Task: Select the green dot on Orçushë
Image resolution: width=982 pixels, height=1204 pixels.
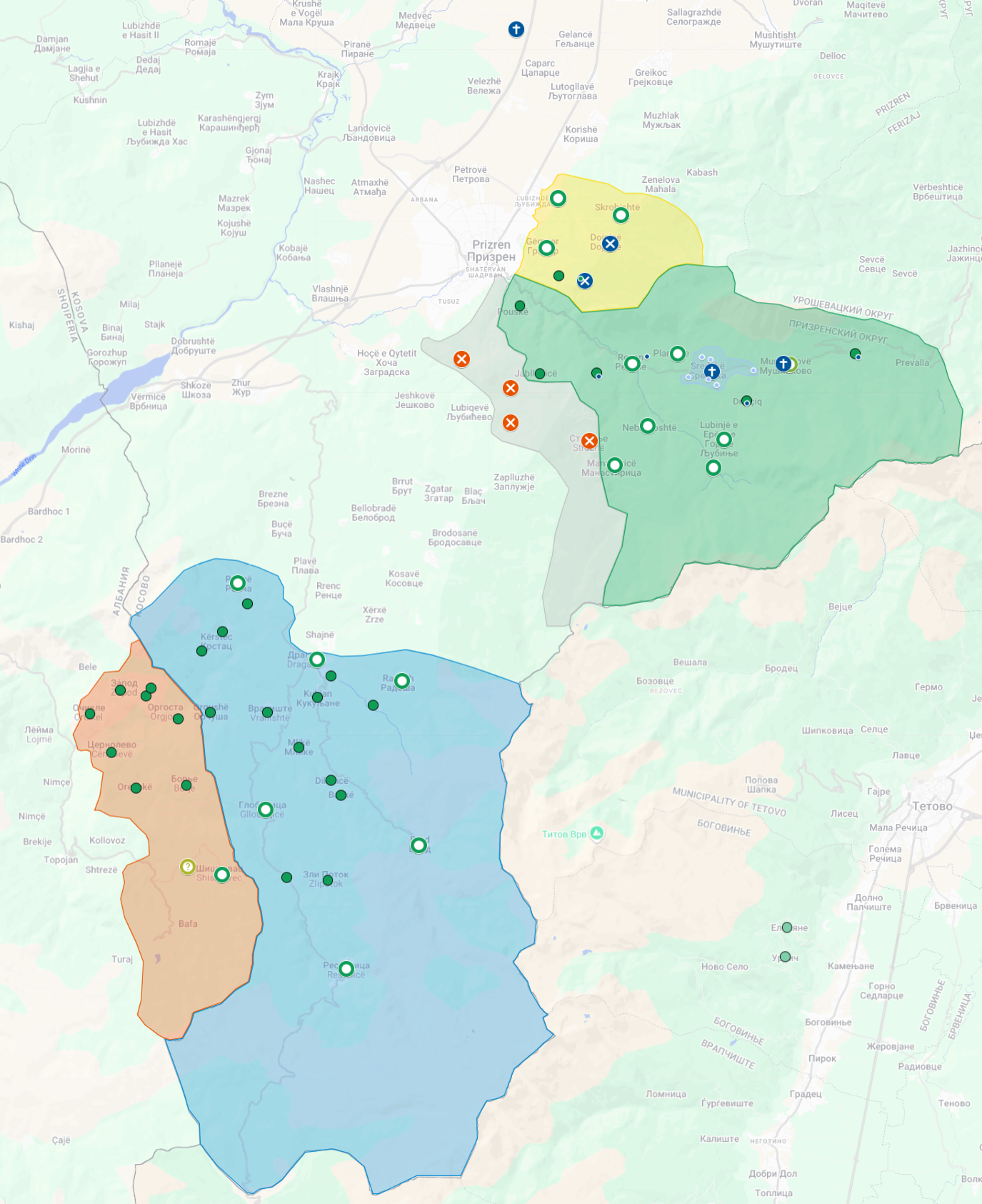Action: 210,712
